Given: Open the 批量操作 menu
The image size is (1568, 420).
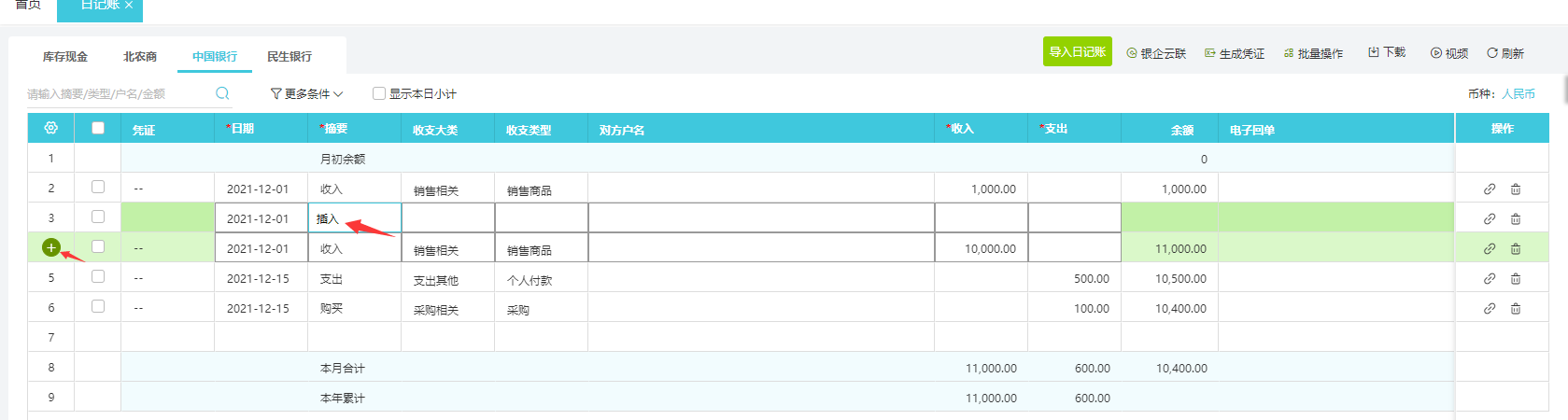Looking at the screenshot, I should click(1314, 53).
